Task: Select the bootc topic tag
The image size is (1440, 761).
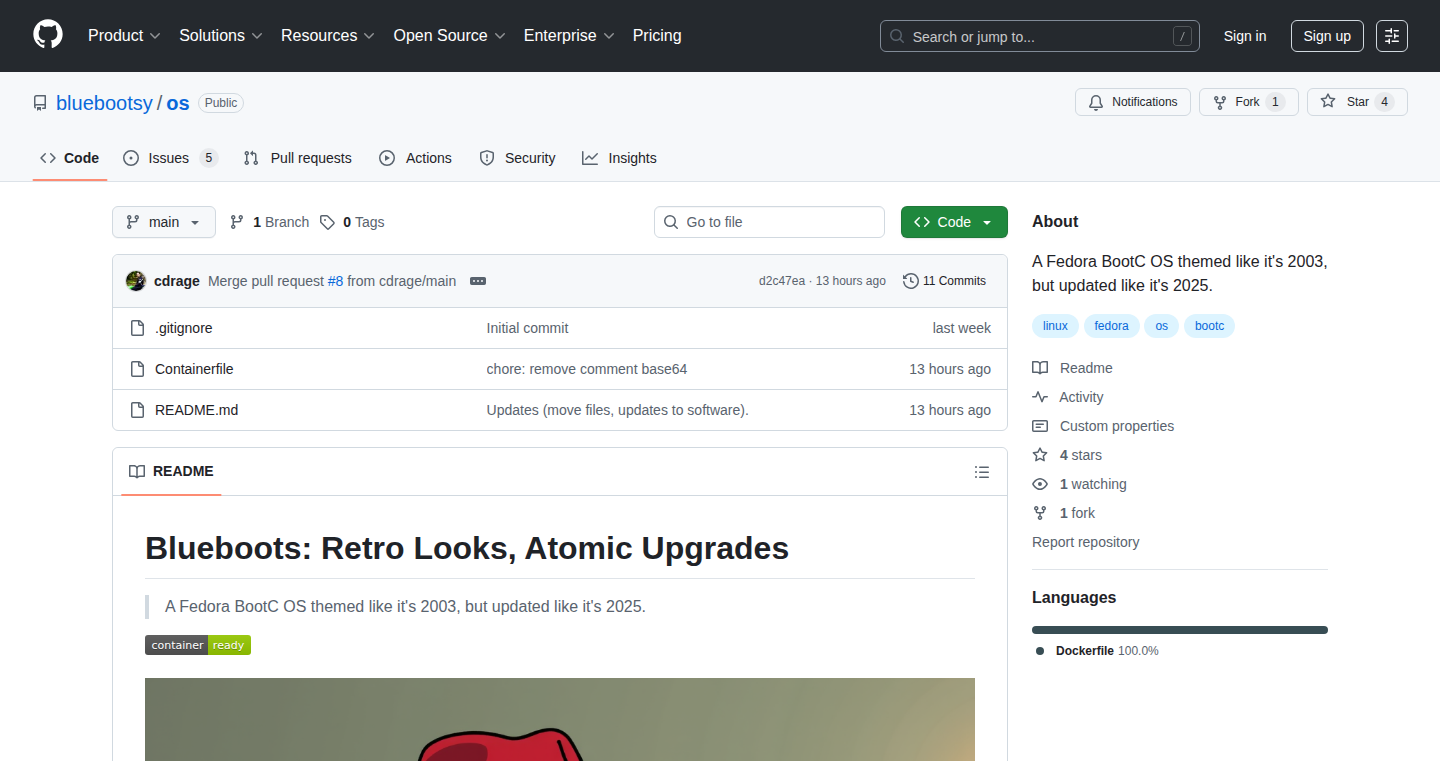Action: coord(1210,326)
